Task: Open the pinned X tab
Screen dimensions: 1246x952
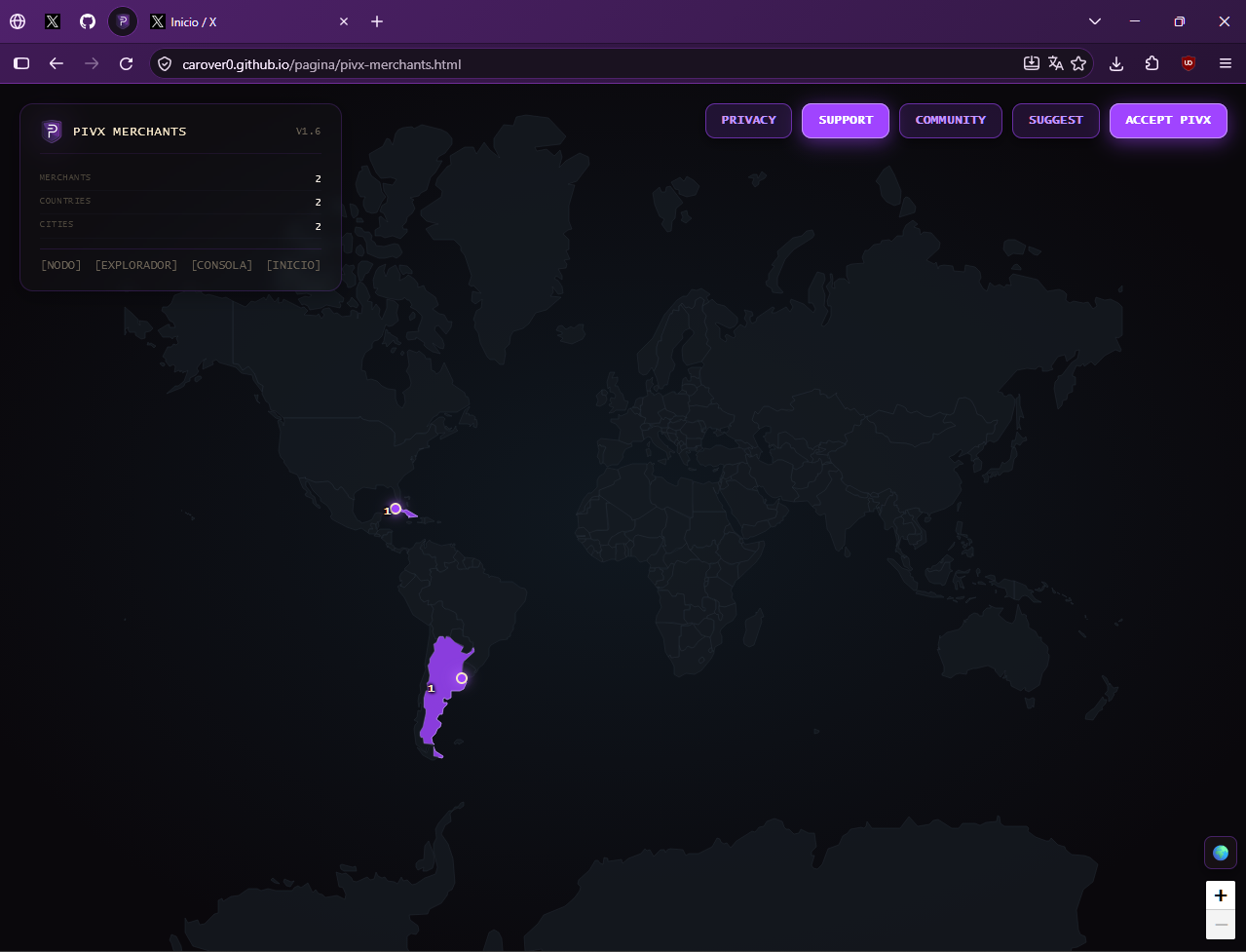Action: coord(53,21)
